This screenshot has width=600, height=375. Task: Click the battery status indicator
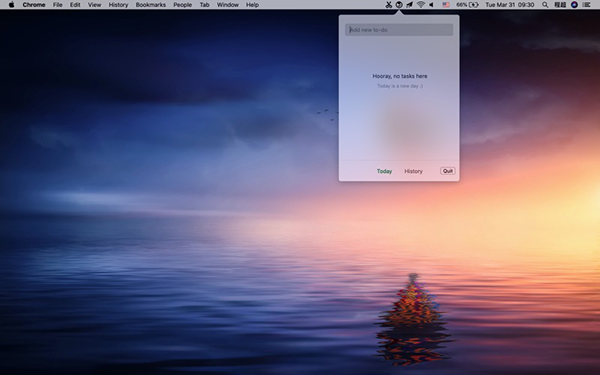pos(467,5)
